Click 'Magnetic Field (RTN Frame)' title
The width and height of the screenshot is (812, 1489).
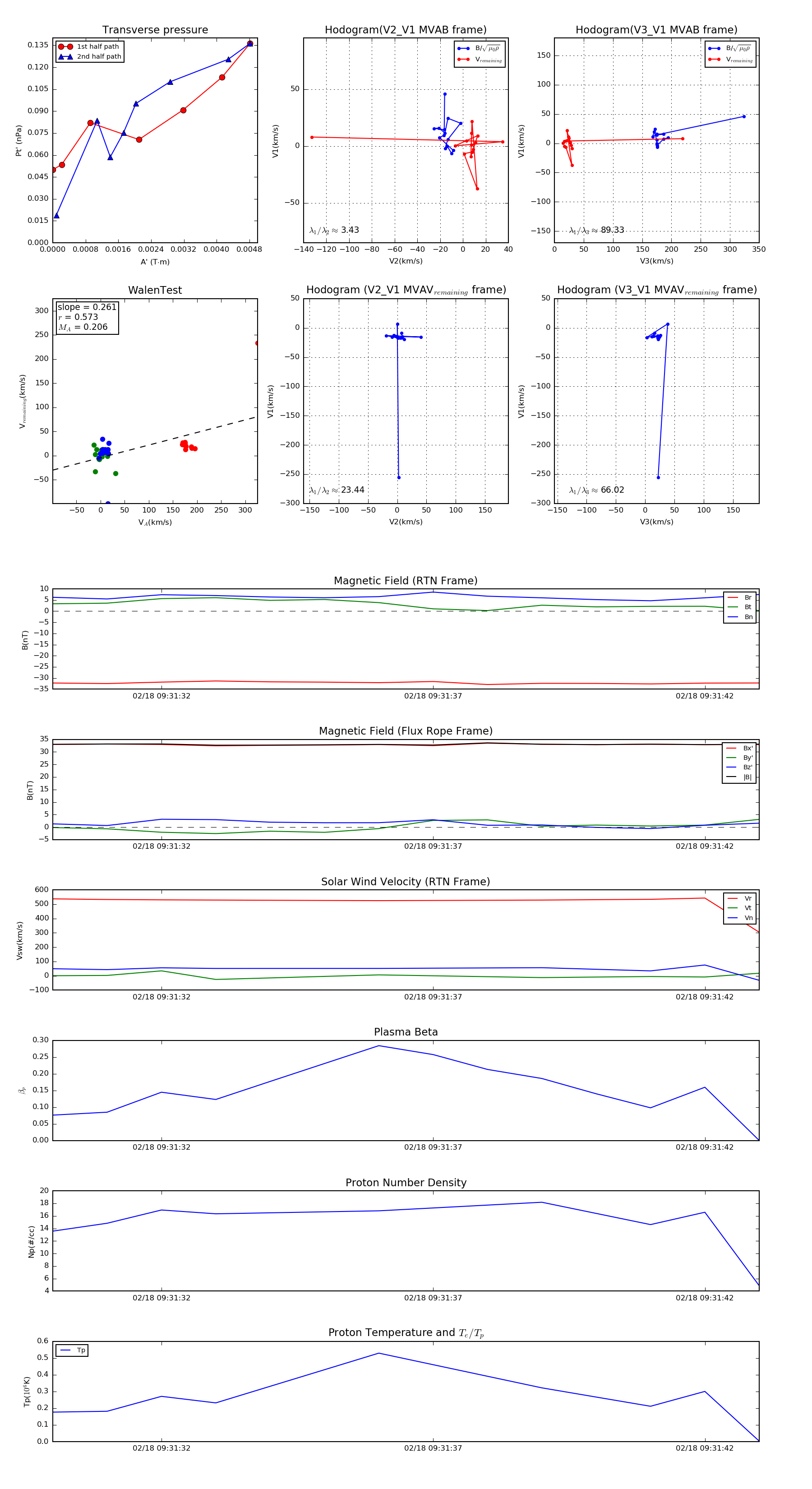tap(406, 581)
